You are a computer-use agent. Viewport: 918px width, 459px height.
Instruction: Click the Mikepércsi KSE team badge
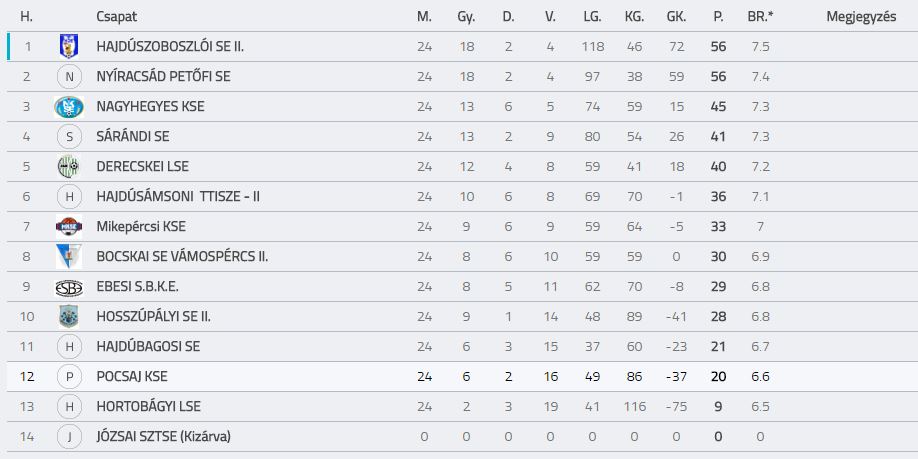[69, 227]
